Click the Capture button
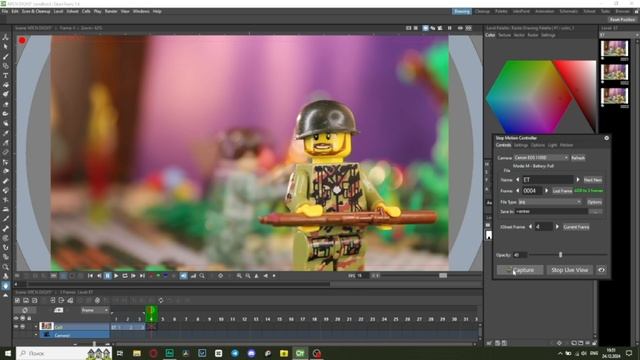 click(x=520, y=270)
